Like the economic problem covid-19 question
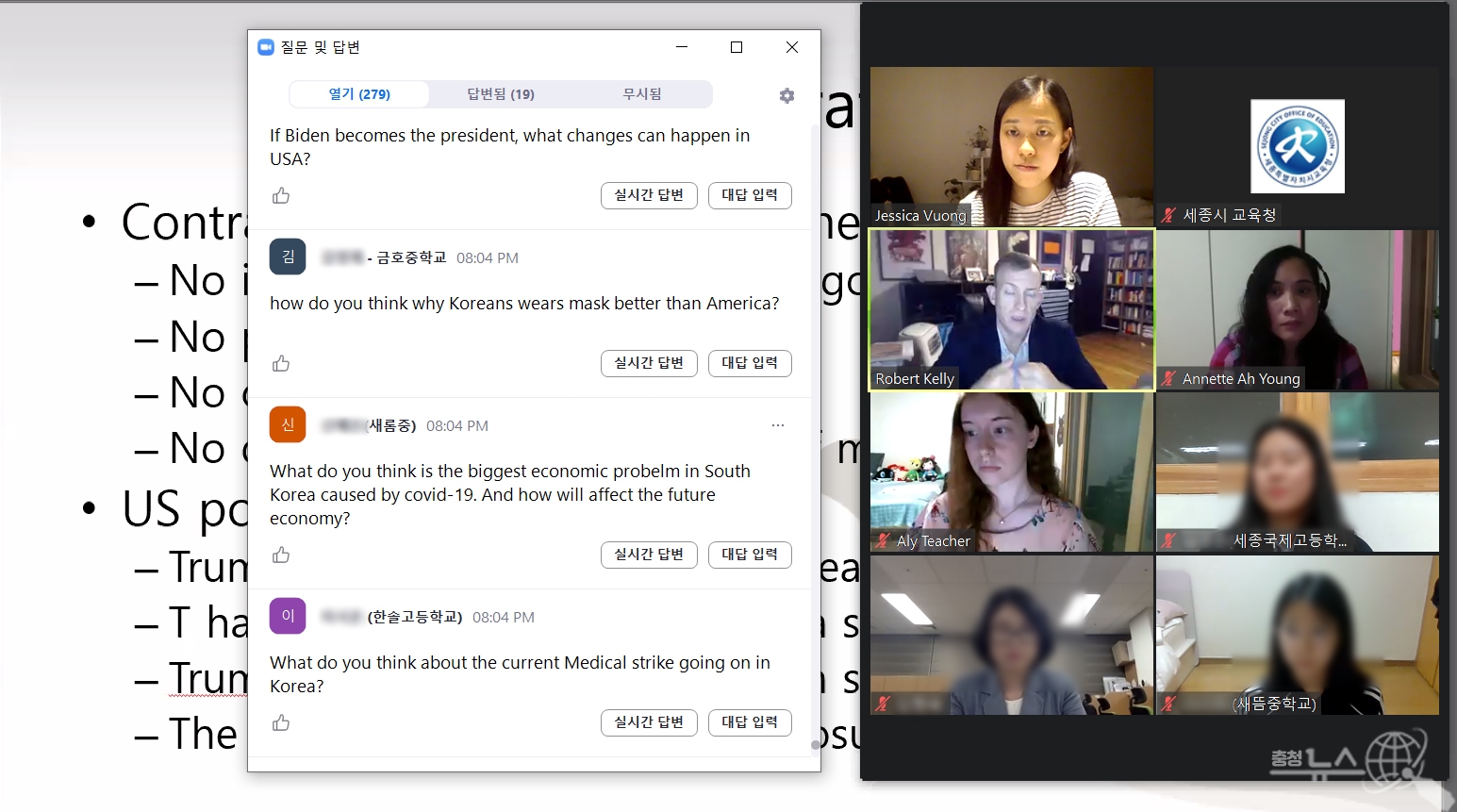1457x812 pixels. pos(281,555)
